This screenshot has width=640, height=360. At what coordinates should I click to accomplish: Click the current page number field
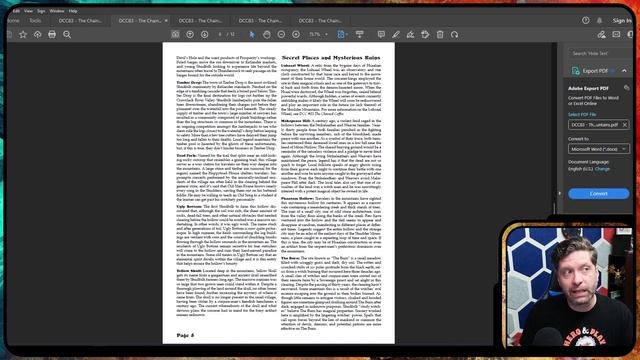(x=220, y=35)
